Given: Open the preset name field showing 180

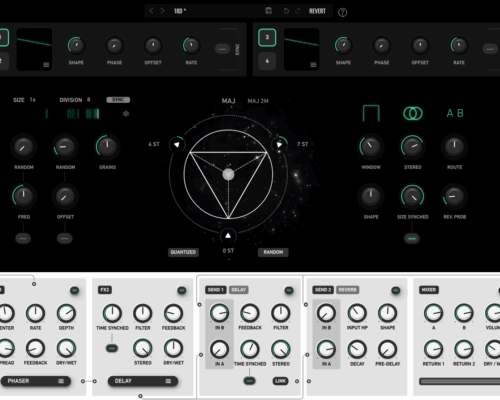Looking at the screenshot, I should point(180,11).
